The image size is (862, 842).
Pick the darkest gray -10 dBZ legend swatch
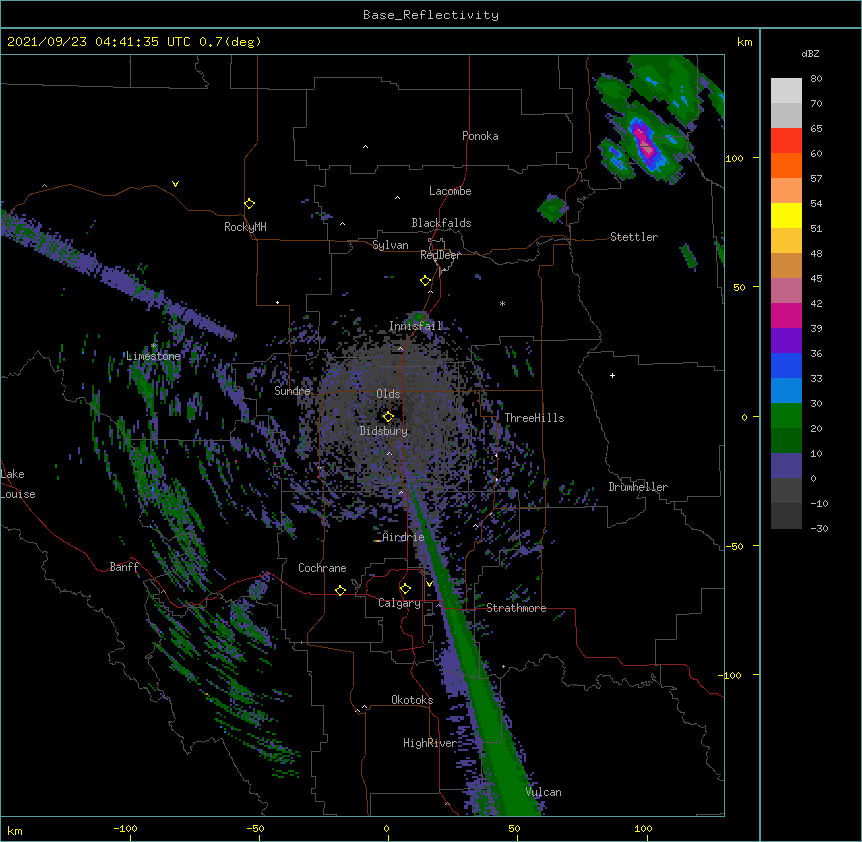786,516
